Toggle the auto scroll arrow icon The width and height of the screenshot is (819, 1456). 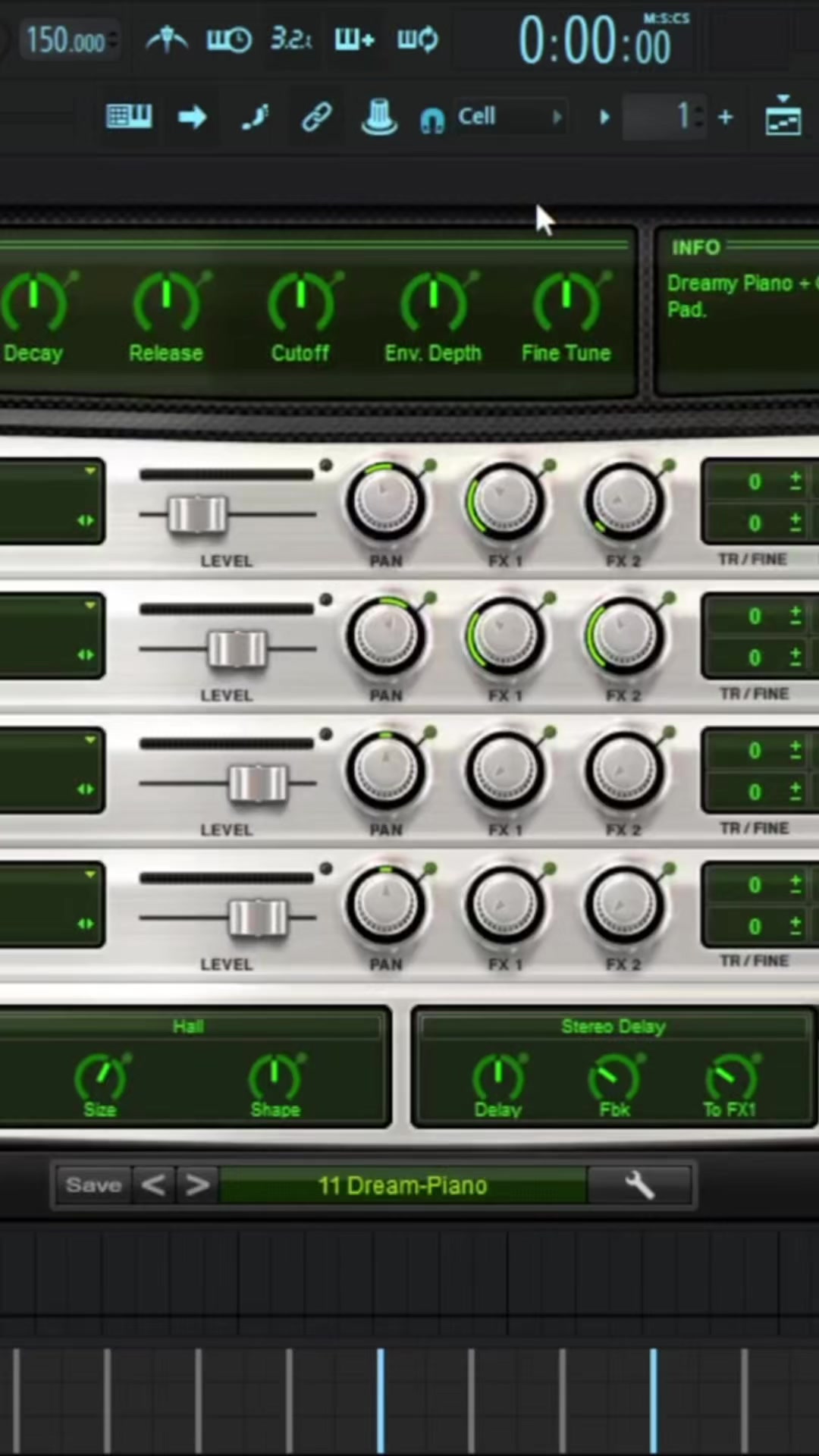(x=192, y=117)
